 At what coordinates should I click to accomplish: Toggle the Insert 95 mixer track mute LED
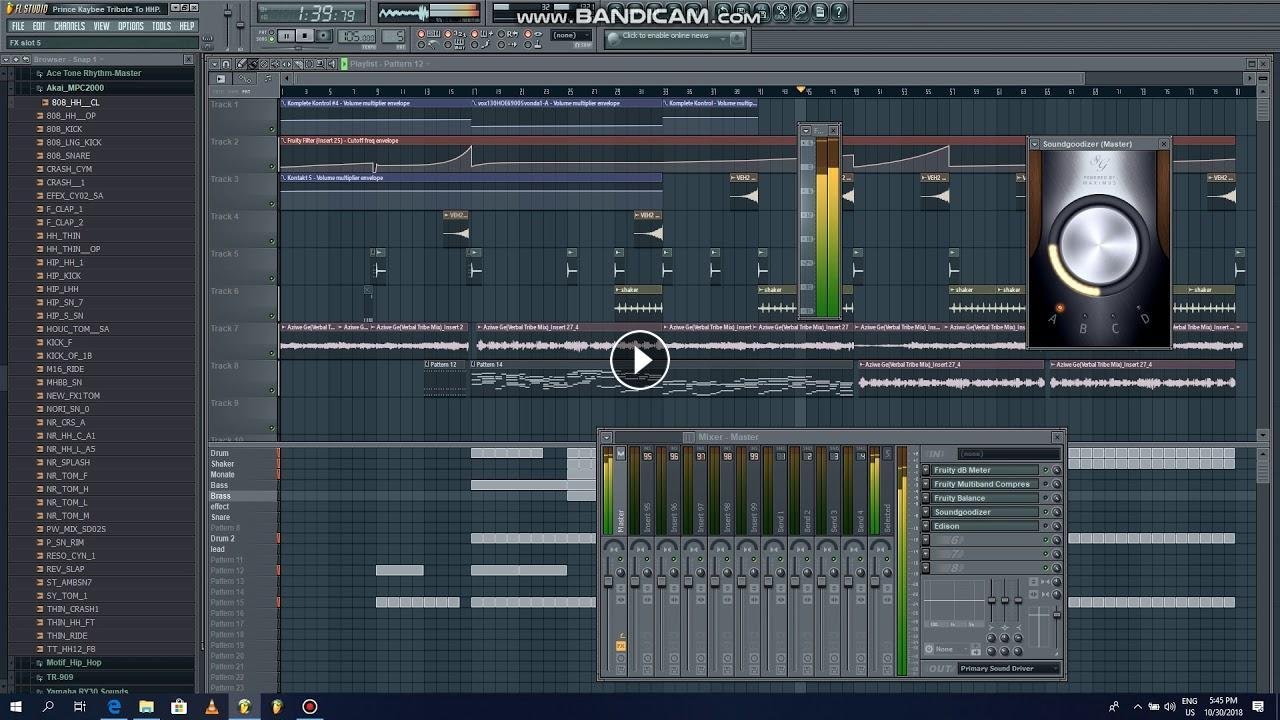click(647, 559)
